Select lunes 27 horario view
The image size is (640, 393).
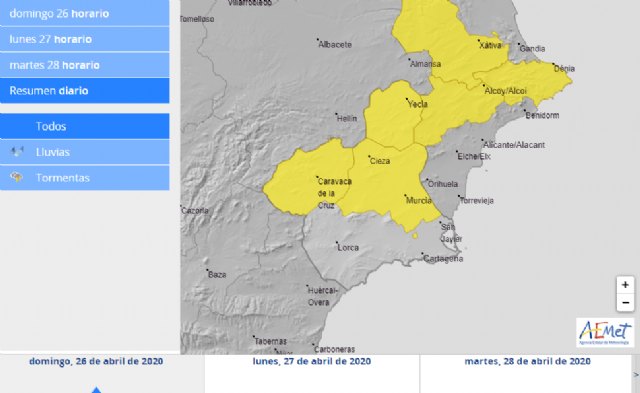(84, 39)
